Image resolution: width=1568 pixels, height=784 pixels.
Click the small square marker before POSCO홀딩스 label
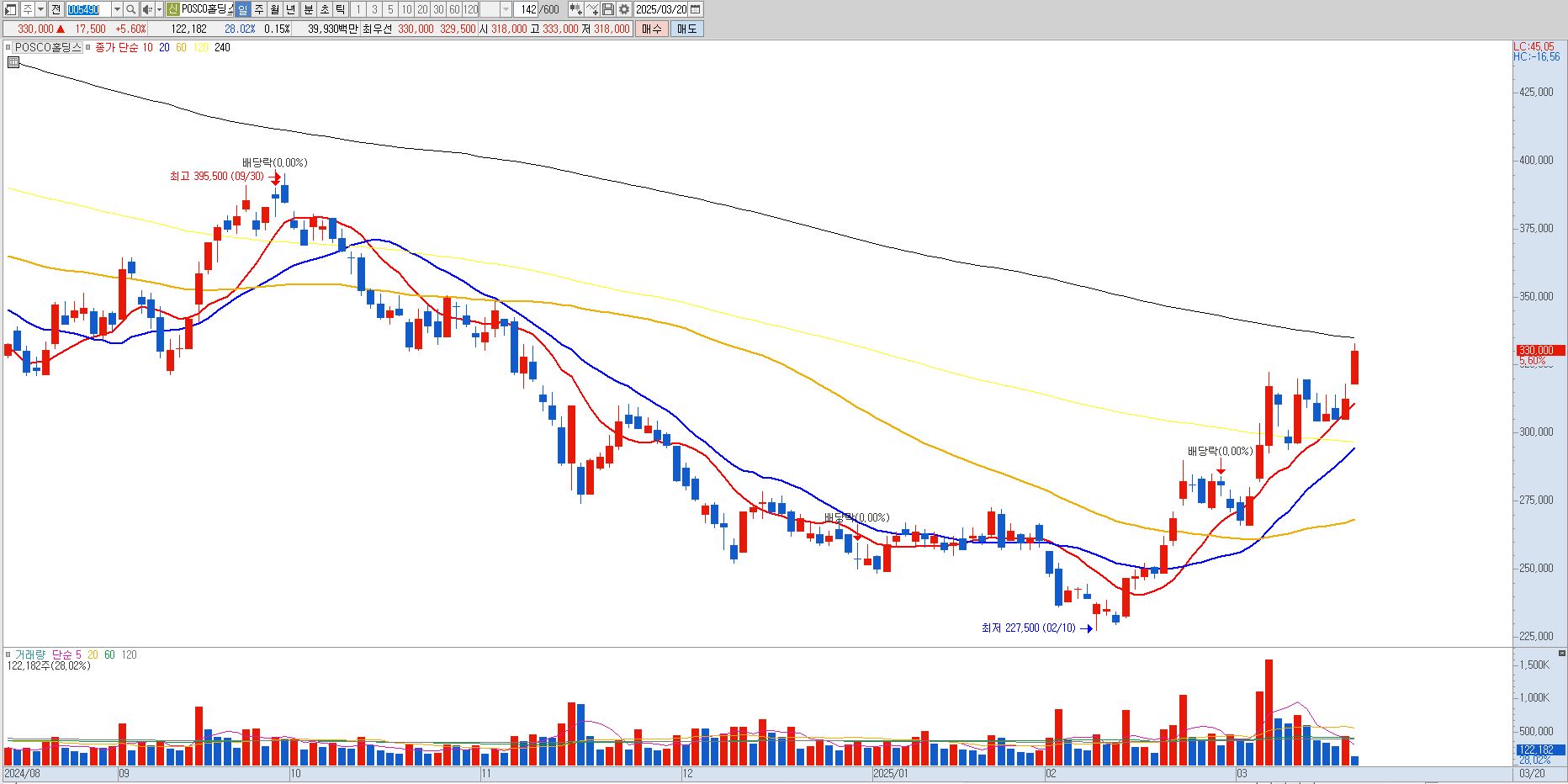click(x=8, y=48)
